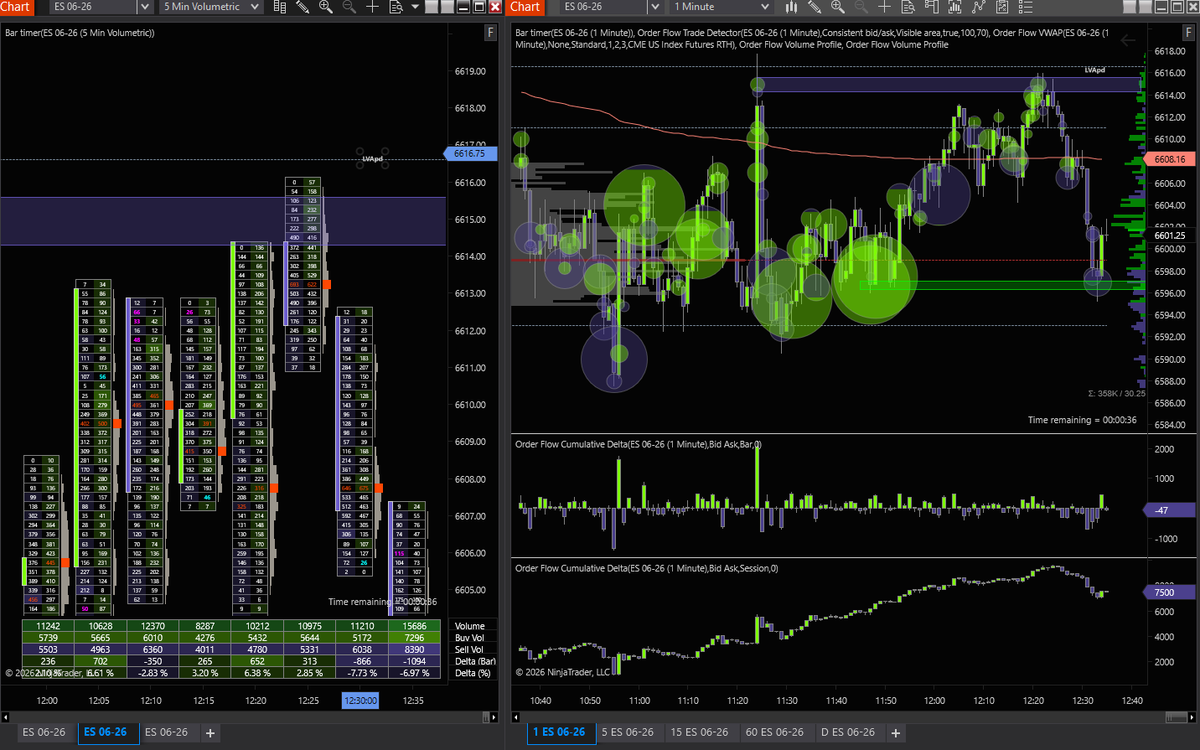
Task: Enable crosshair in 1 Minute chart toolbar
Action: [x=884, y=6]
